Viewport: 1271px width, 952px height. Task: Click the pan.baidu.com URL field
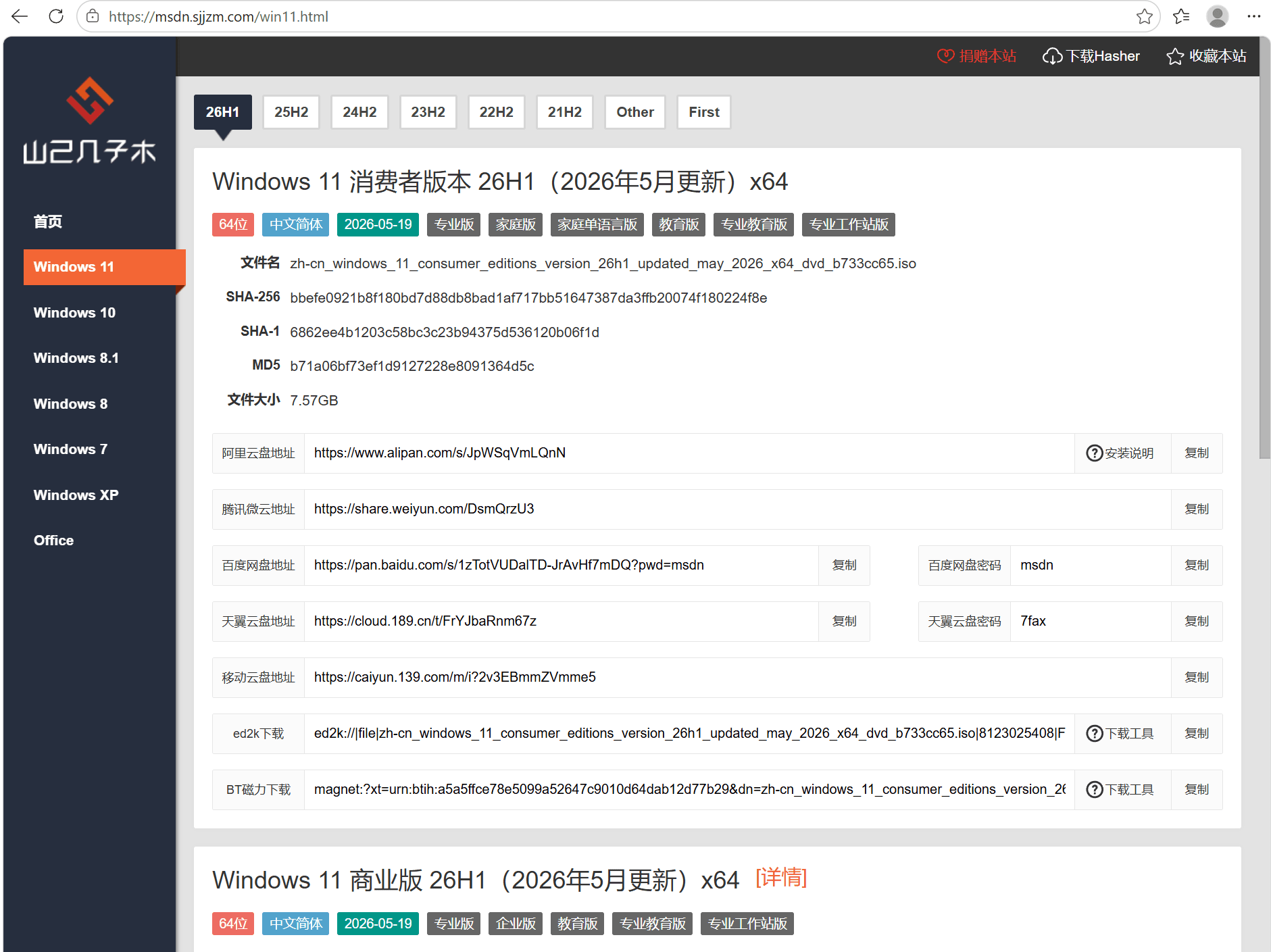click(562, 566)
